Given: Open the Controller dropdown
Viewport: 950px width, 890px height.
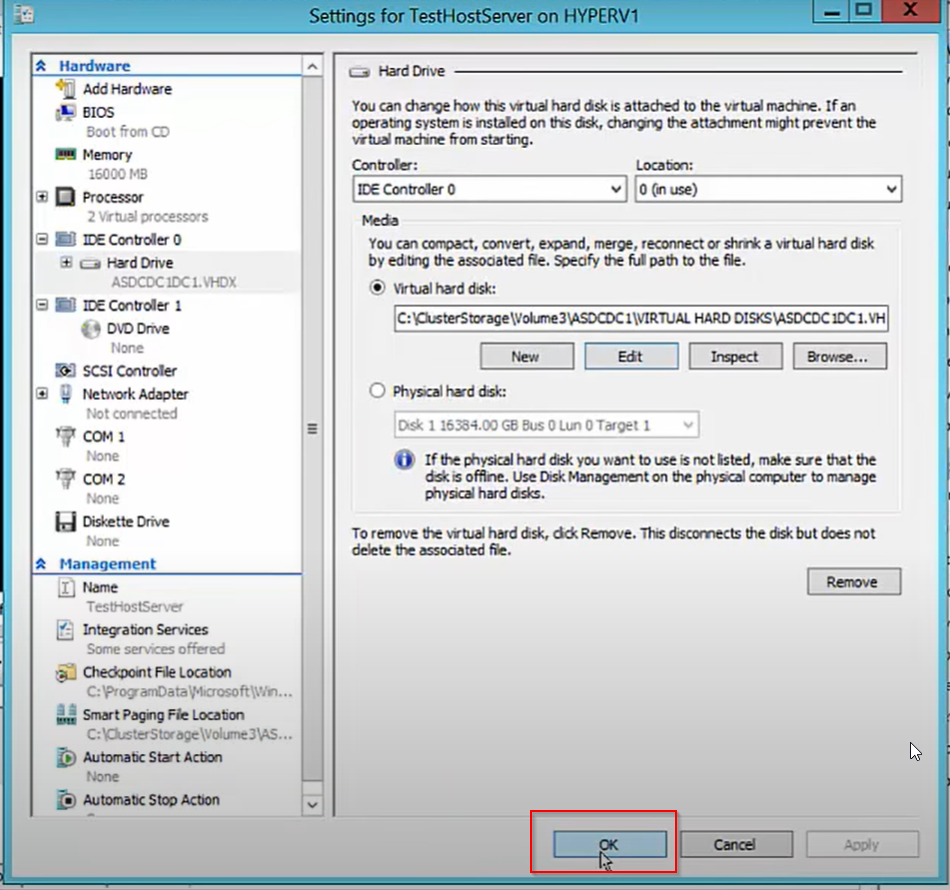Looking at the screenshot, I should (489, 189).
